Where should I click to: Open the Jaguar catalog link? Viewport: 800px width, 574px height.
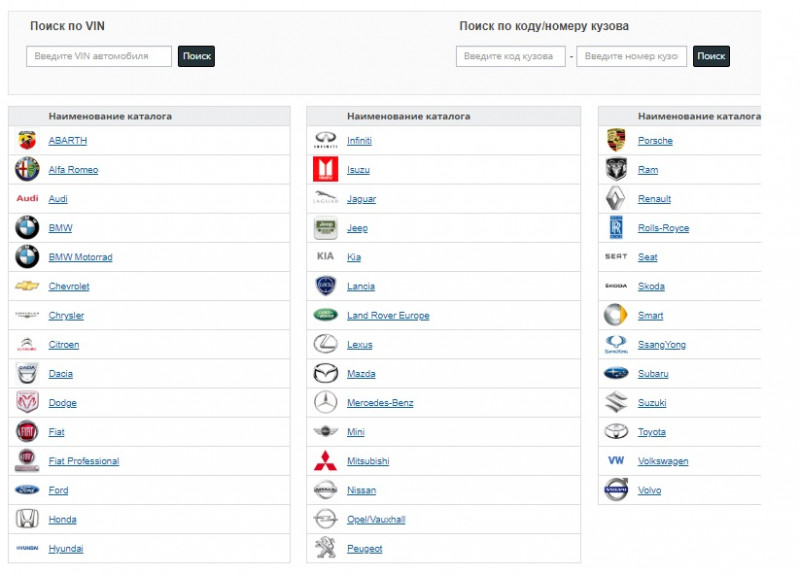click(x=361, y=199)
